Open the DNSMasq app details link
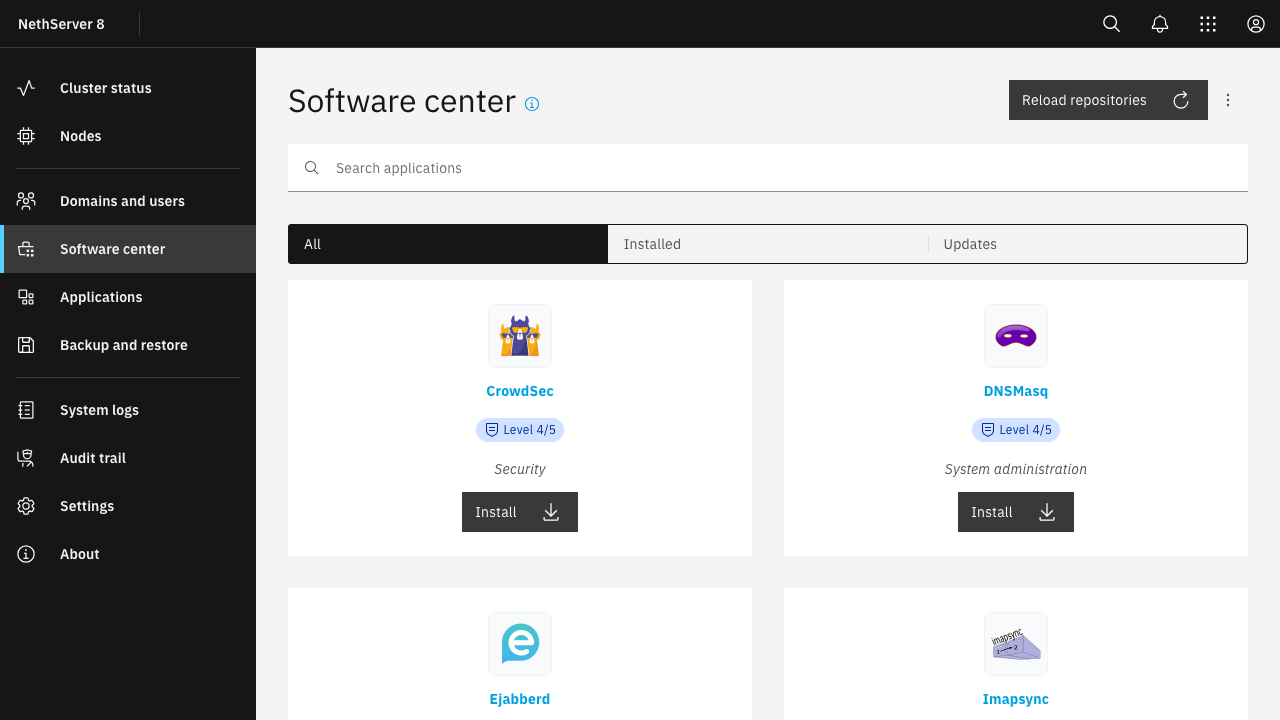Viewport: 1280px width, 720px height. coord(1016,391)
